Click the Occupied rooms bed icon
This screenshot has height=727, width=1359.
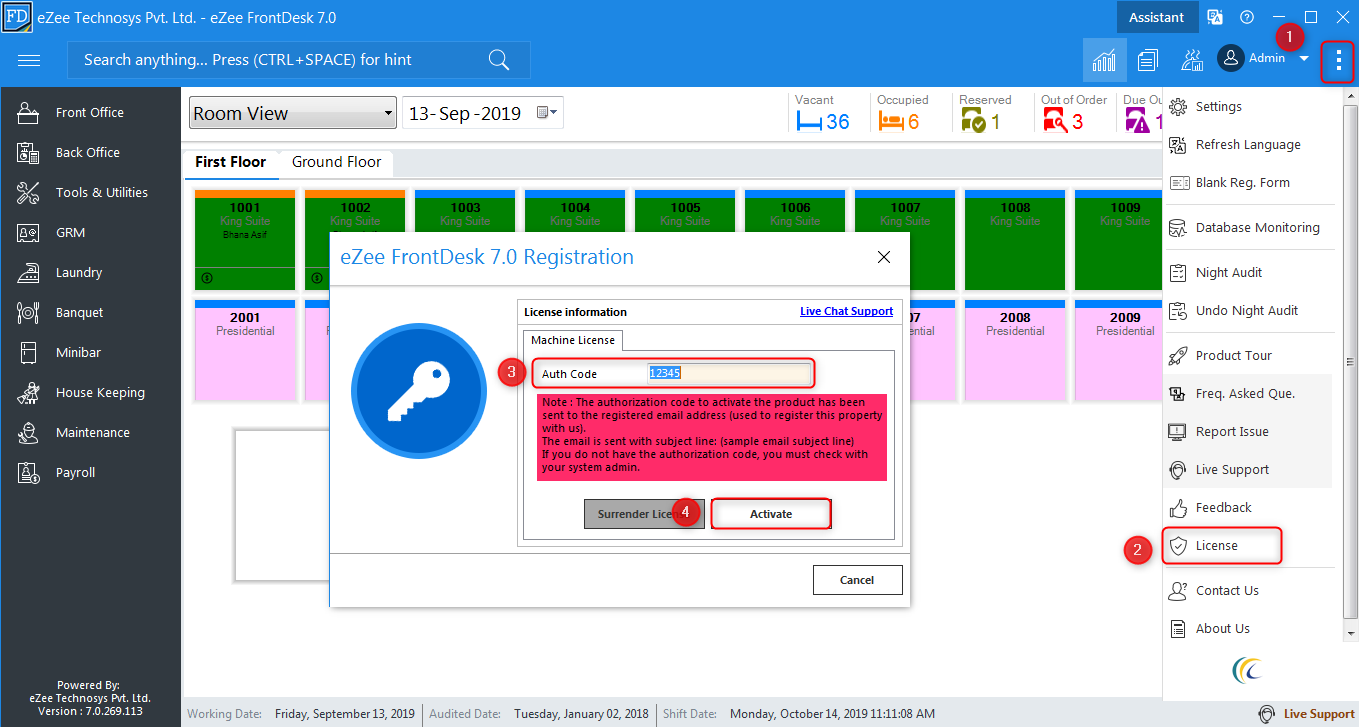pyautogui.click(x=890, y=122)
